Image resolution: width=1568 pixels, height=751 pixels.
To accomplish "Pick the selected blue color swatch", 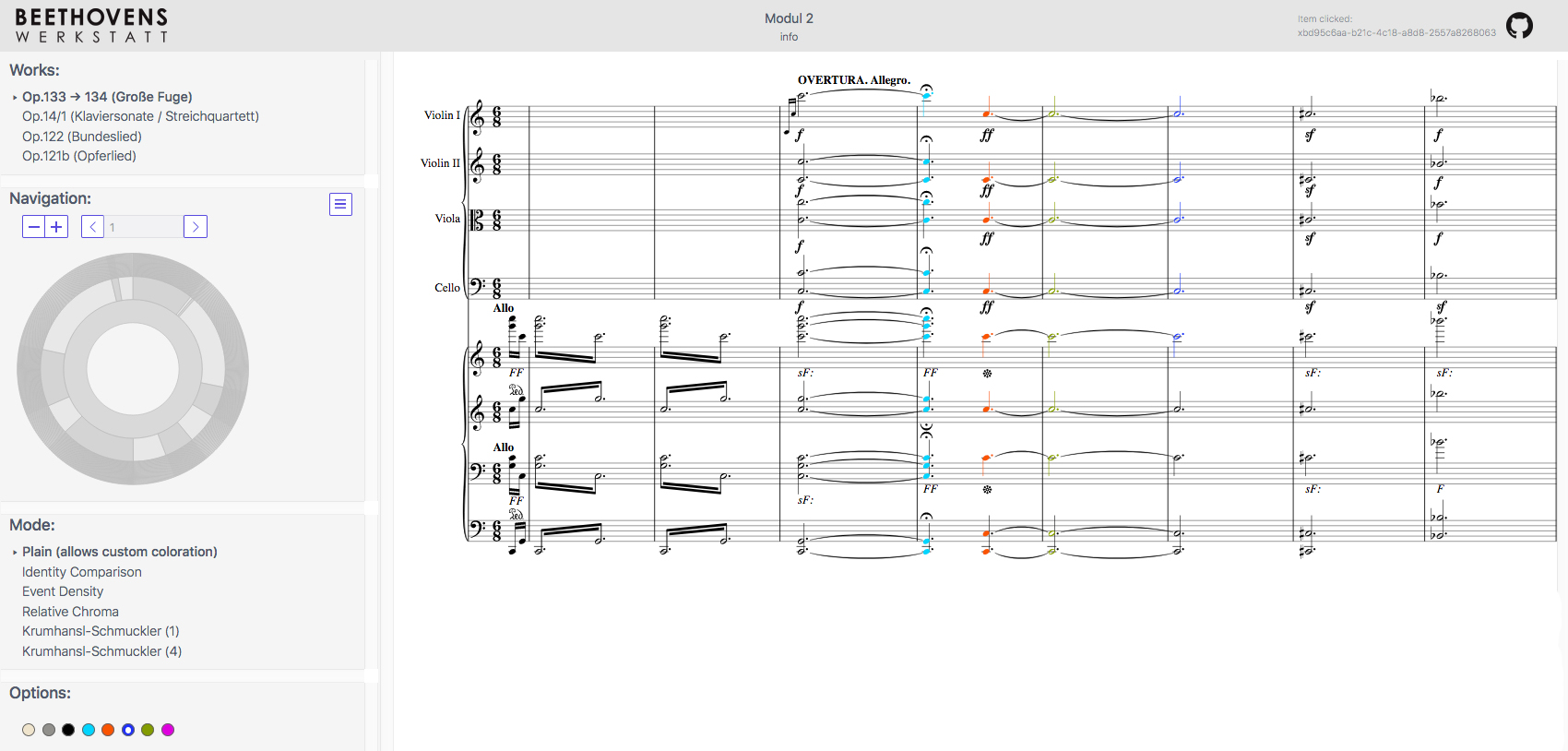I will tap(128, 730).
